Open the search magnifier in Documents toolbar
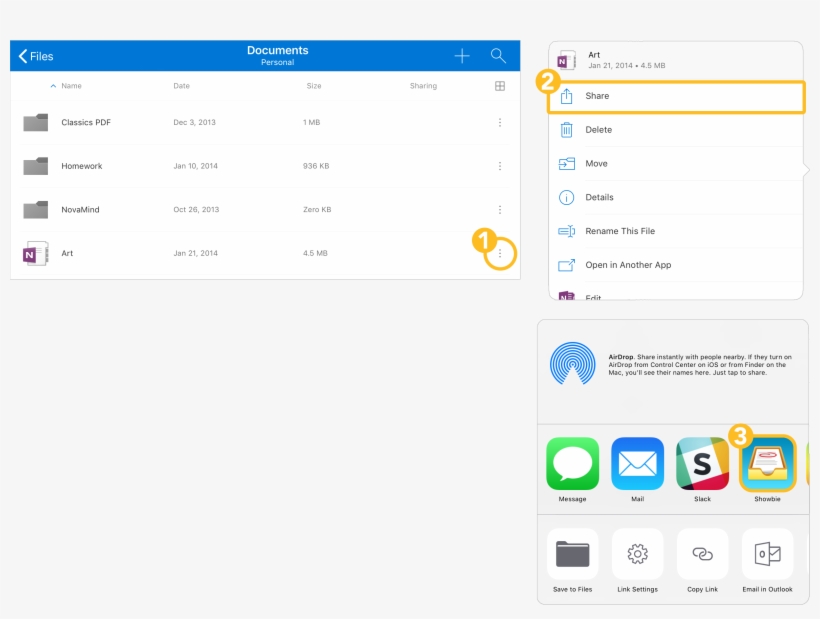The image size is (820, 619). click(498, 55)
